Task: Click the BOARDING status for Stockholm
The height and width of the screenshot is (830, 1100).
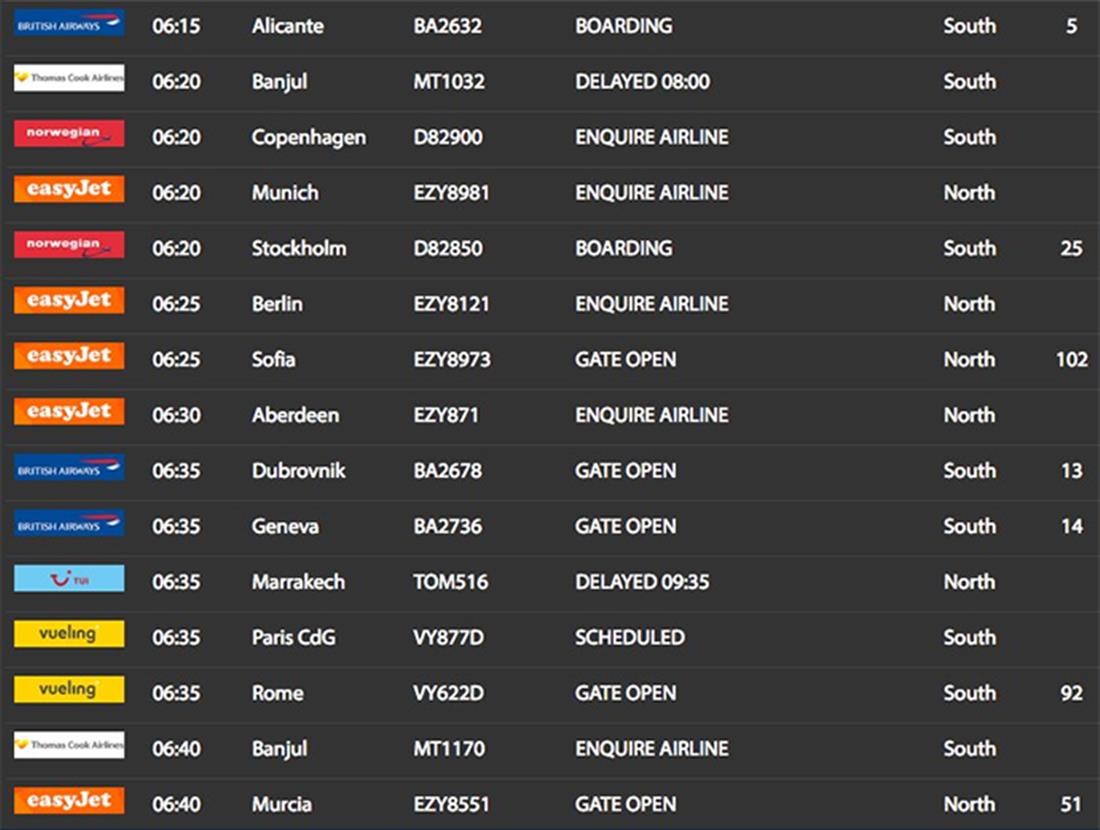Action: [x=624, y=248]
